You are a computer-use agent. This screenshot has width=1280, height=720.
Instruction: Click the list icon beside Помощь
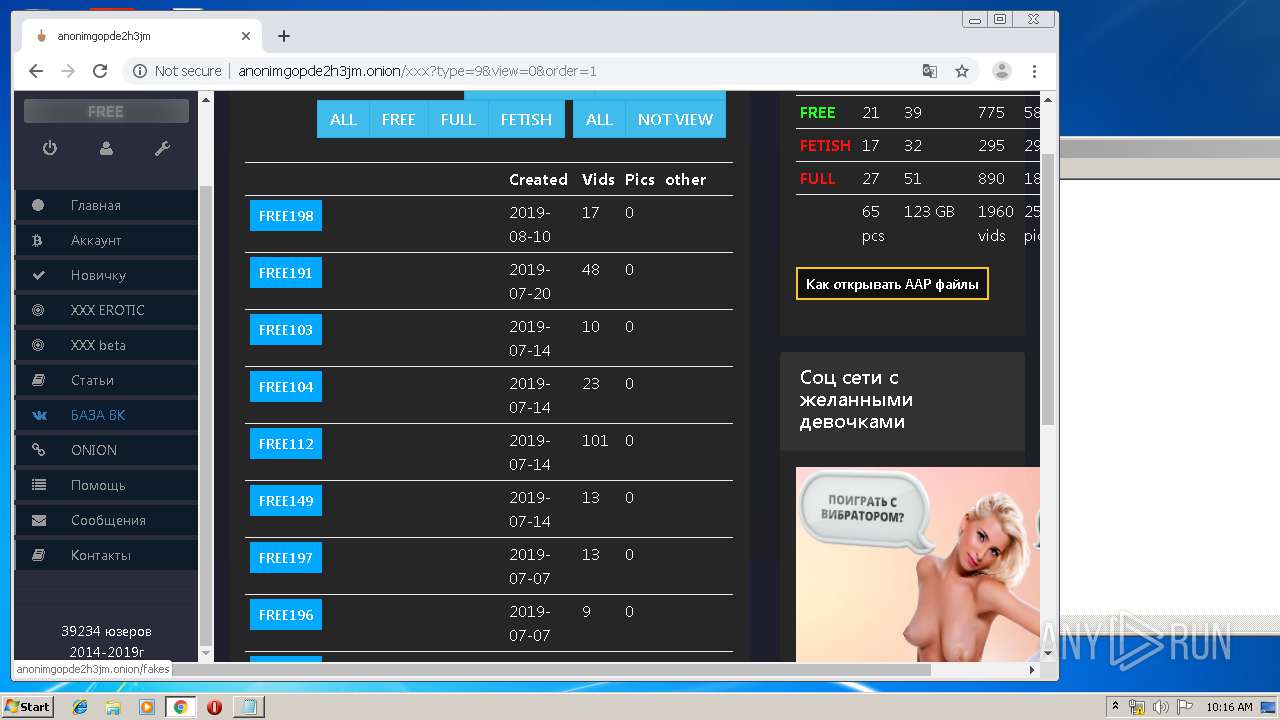point(38,485)
